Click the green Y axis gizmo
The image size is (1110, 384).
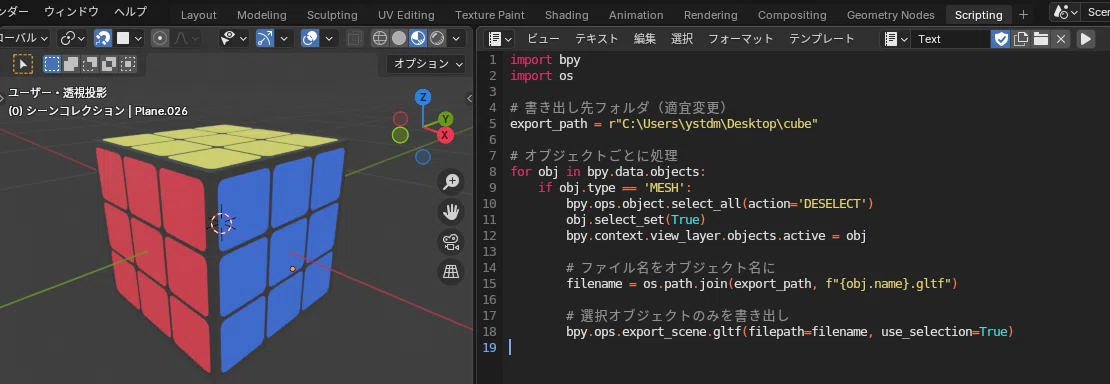coord(445,118)
